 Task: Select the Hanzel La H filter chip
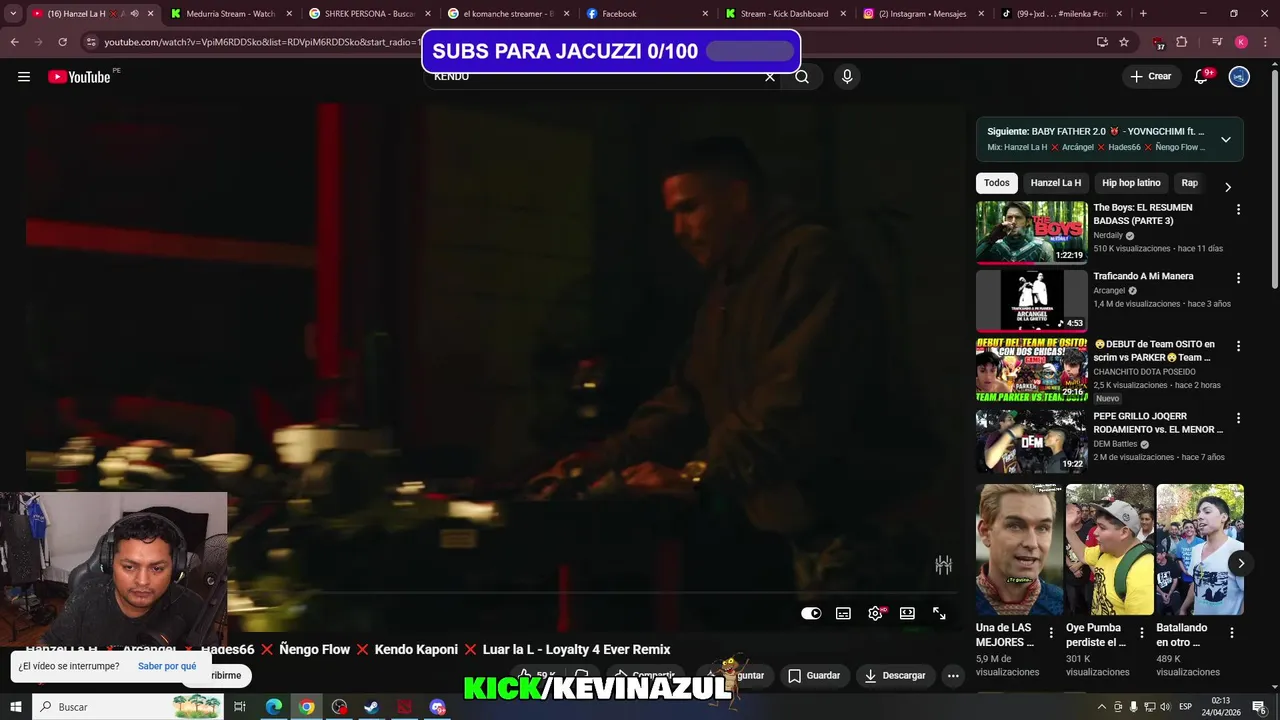click(x=1056, y=183)
